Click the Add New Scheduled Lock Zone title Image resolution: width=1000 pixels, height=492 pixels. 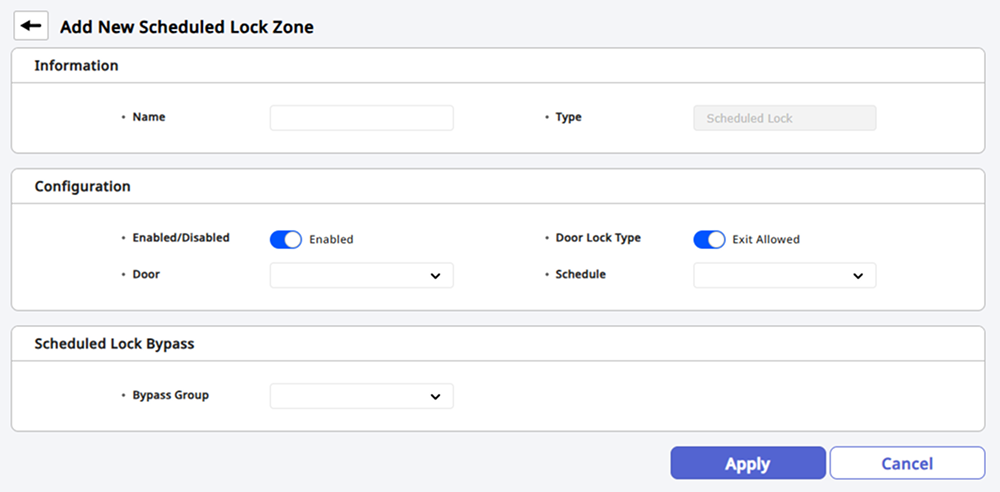[x=187, y=27]
